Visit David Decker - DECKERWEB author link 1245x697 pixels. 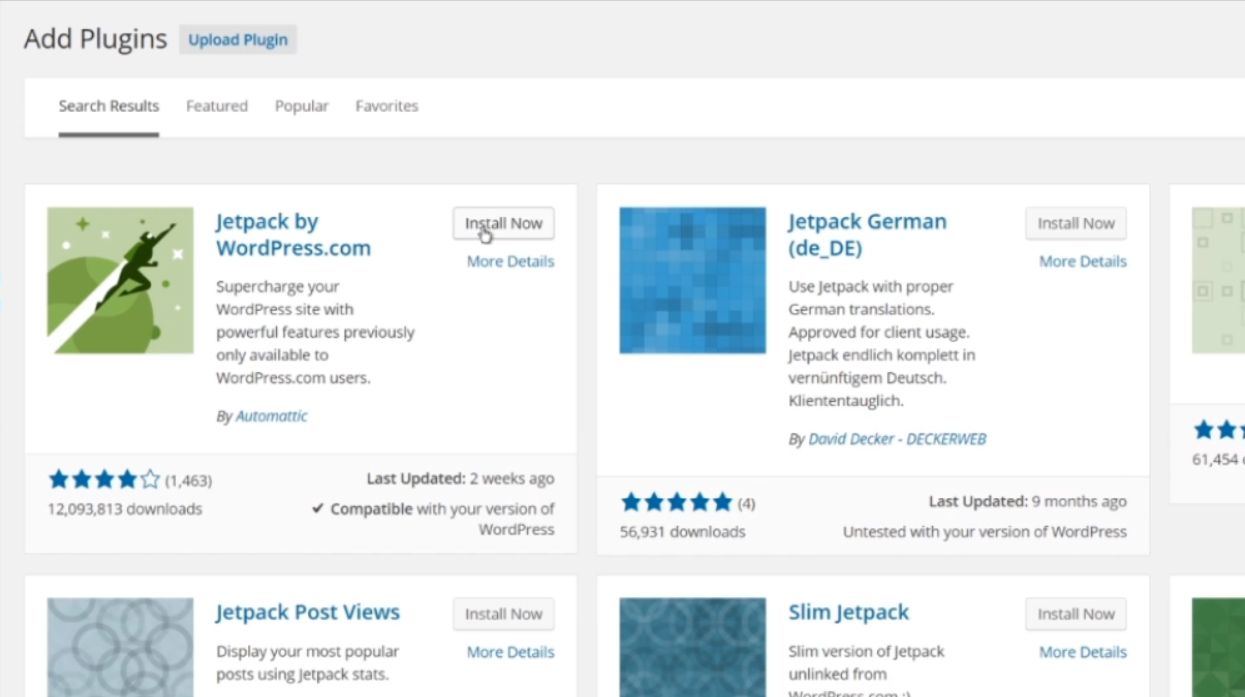click(897, 439)
